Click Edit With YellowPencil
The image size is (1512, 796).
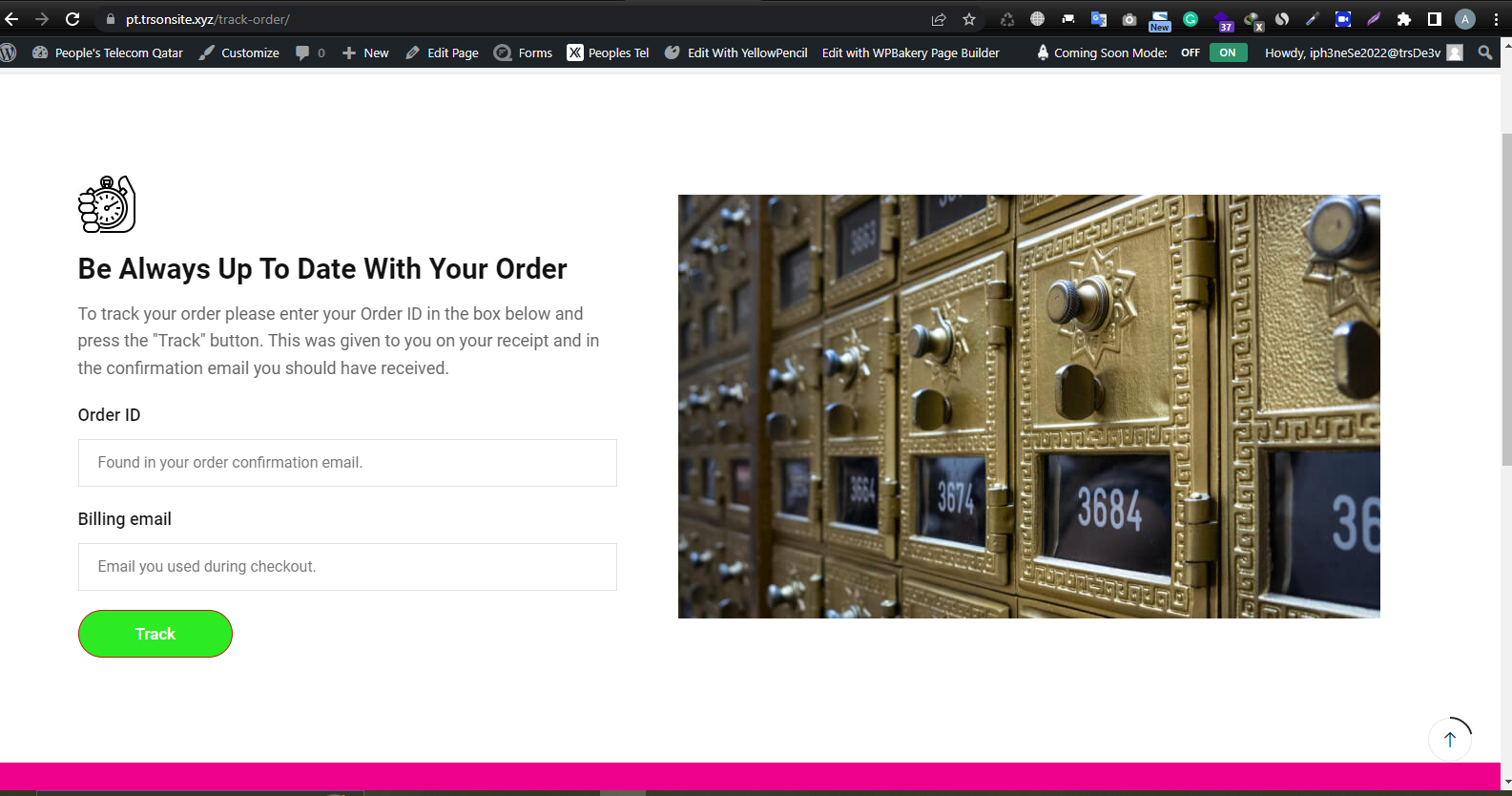pyautogui.click(x=735, y=52)
